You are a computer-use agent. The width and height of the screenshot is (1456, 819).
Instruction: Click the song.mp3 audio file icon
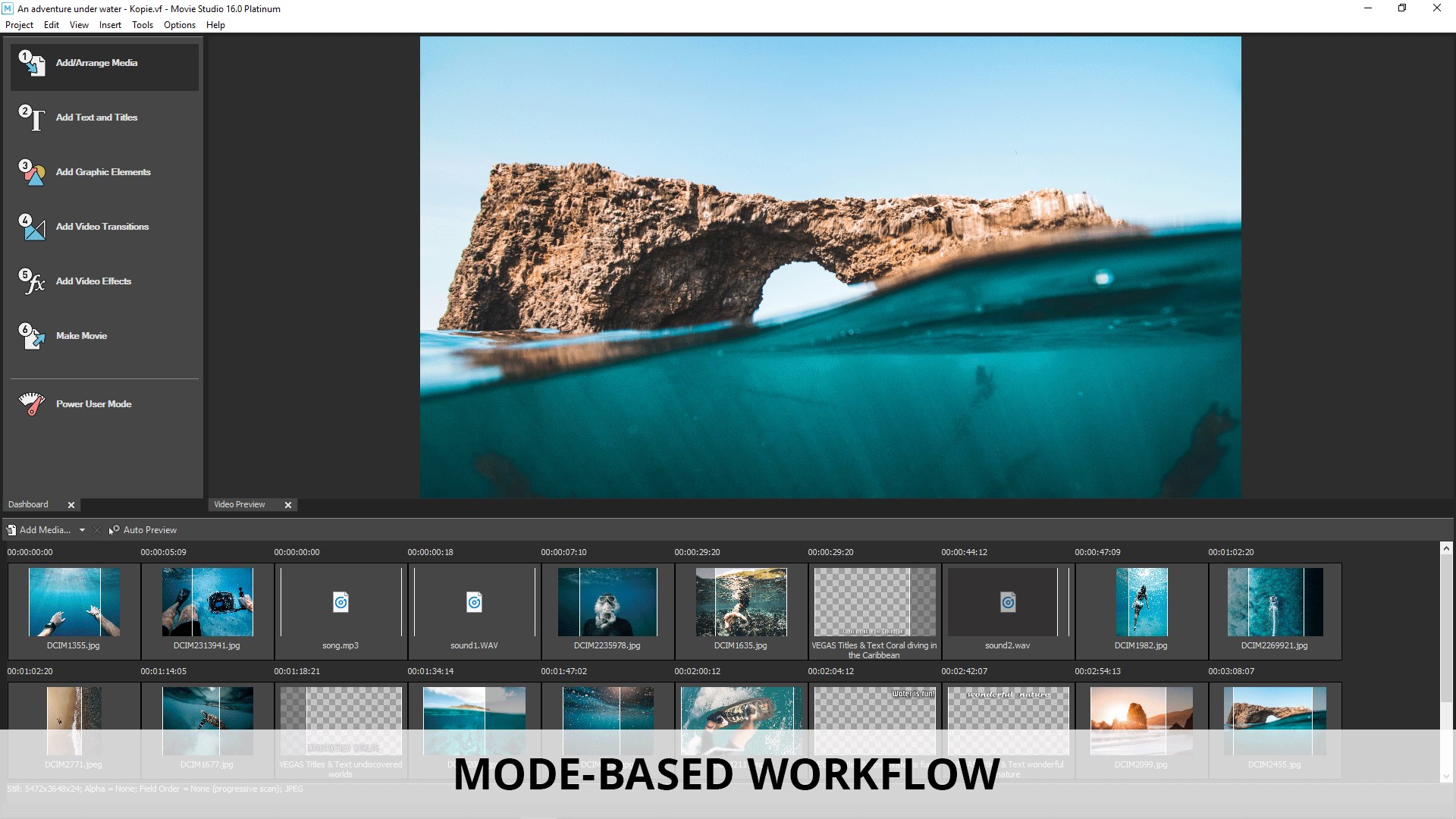tap(340, 603)
